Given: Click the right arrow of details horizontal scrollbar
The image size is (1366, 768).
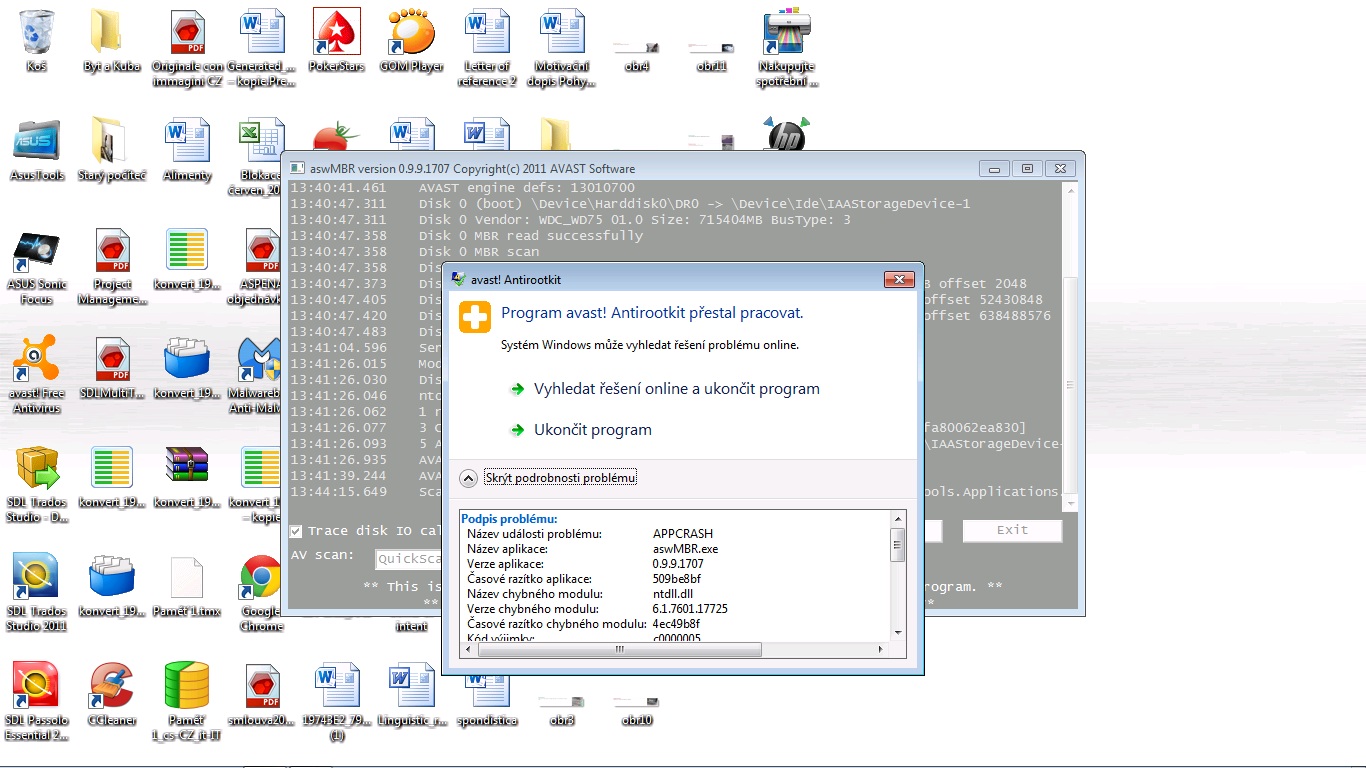Looking at the screenshot, I should click(880, 649).
